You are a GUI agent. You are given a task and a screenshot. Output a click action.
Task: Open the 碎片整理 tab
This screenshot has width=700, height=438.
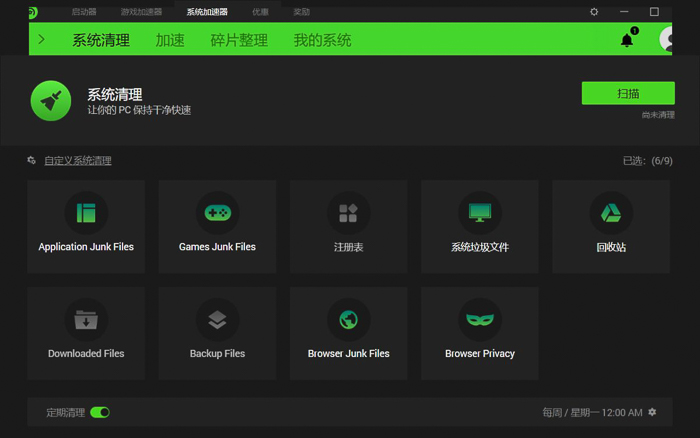point(239,40)
